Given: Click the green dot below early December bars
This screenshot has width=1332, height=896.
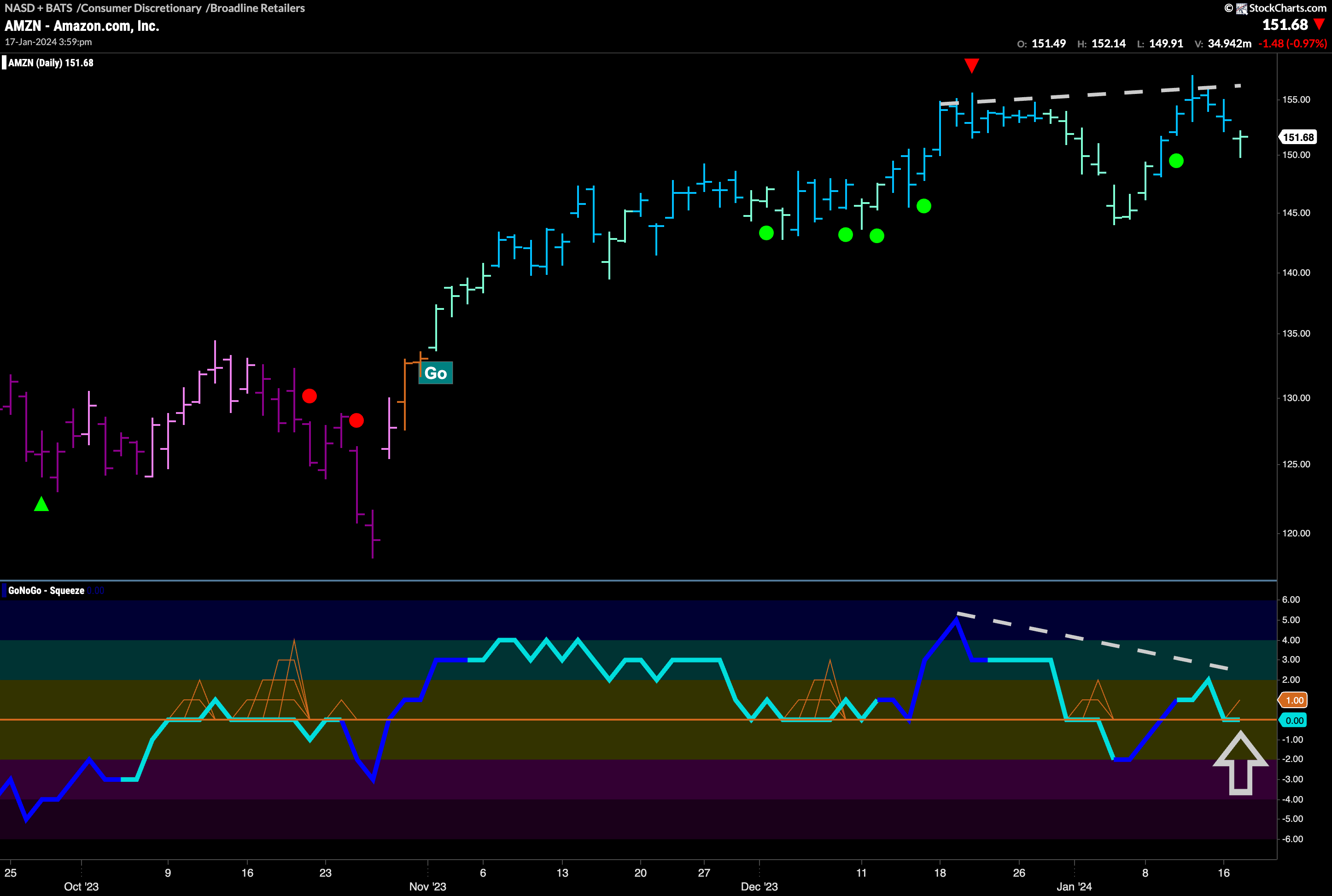Looking at the screenshot, I should tap(766, 233).
